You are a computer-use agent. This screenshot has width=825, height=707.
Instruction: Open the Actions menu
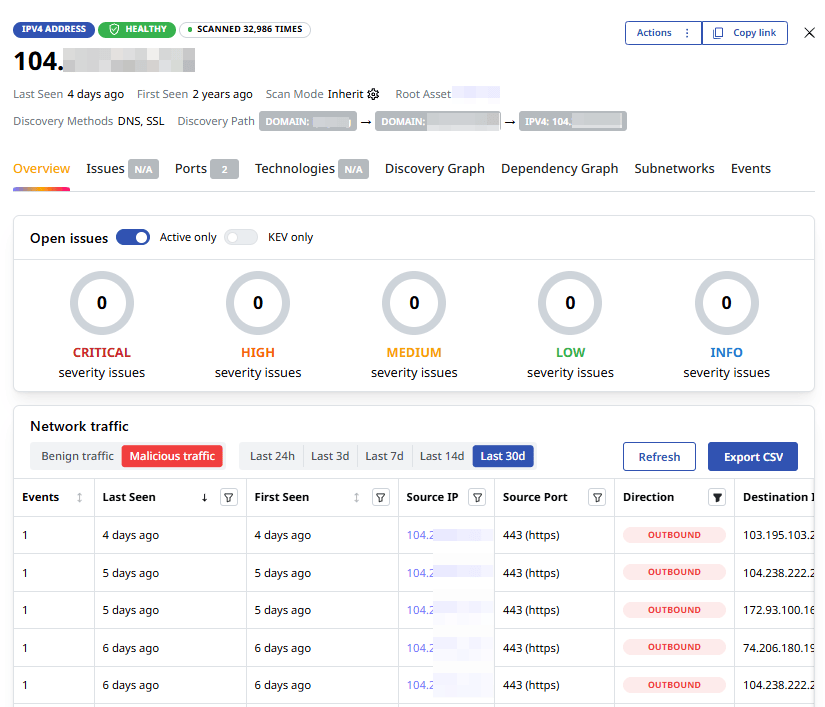pos(663,33)
